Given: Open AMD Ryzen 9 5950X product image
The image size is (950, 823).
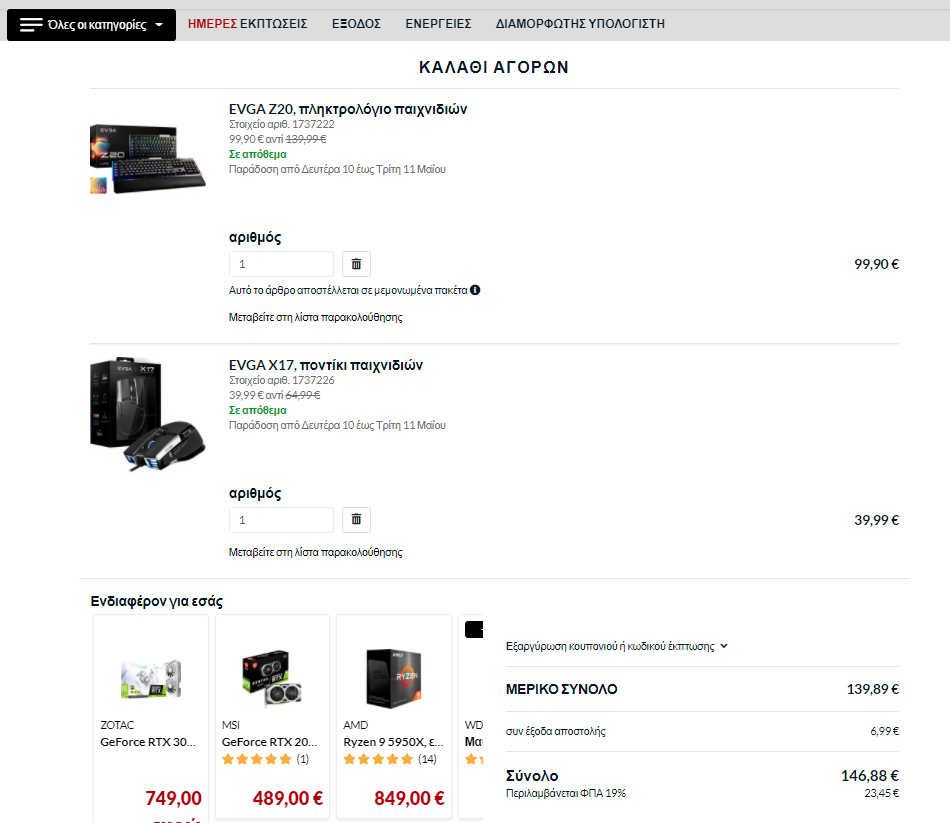Looking at the screenshot, I should click(x=394, y=679).
